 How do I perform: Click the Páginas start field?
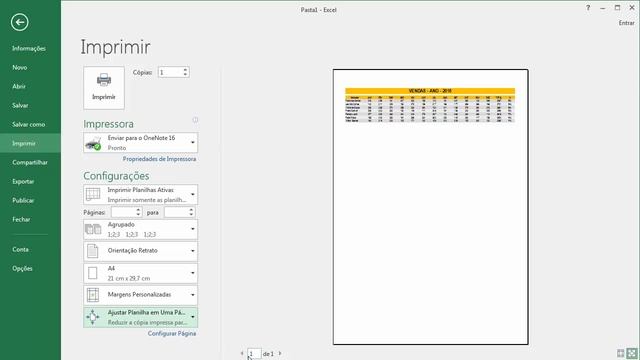point(123,212)
